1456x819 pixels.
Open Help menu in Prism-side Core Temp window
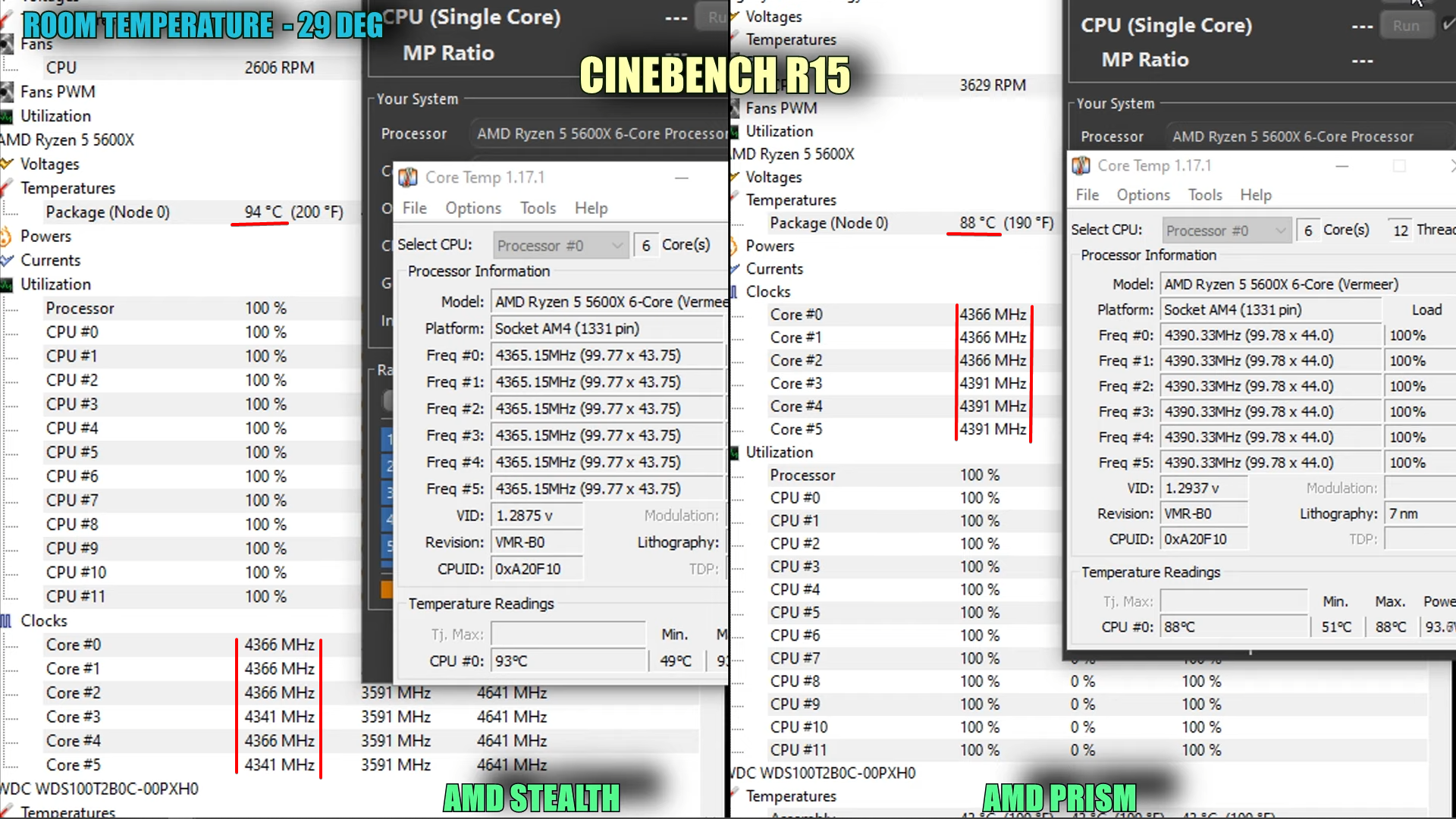(1255, 195)
